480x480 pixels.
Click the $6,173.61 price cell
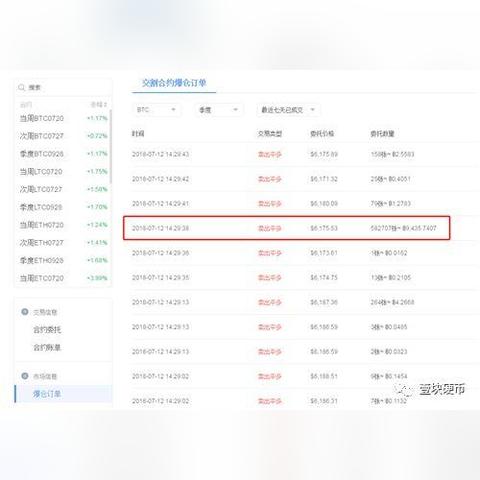pyautogui.click(x=324, y=253)
